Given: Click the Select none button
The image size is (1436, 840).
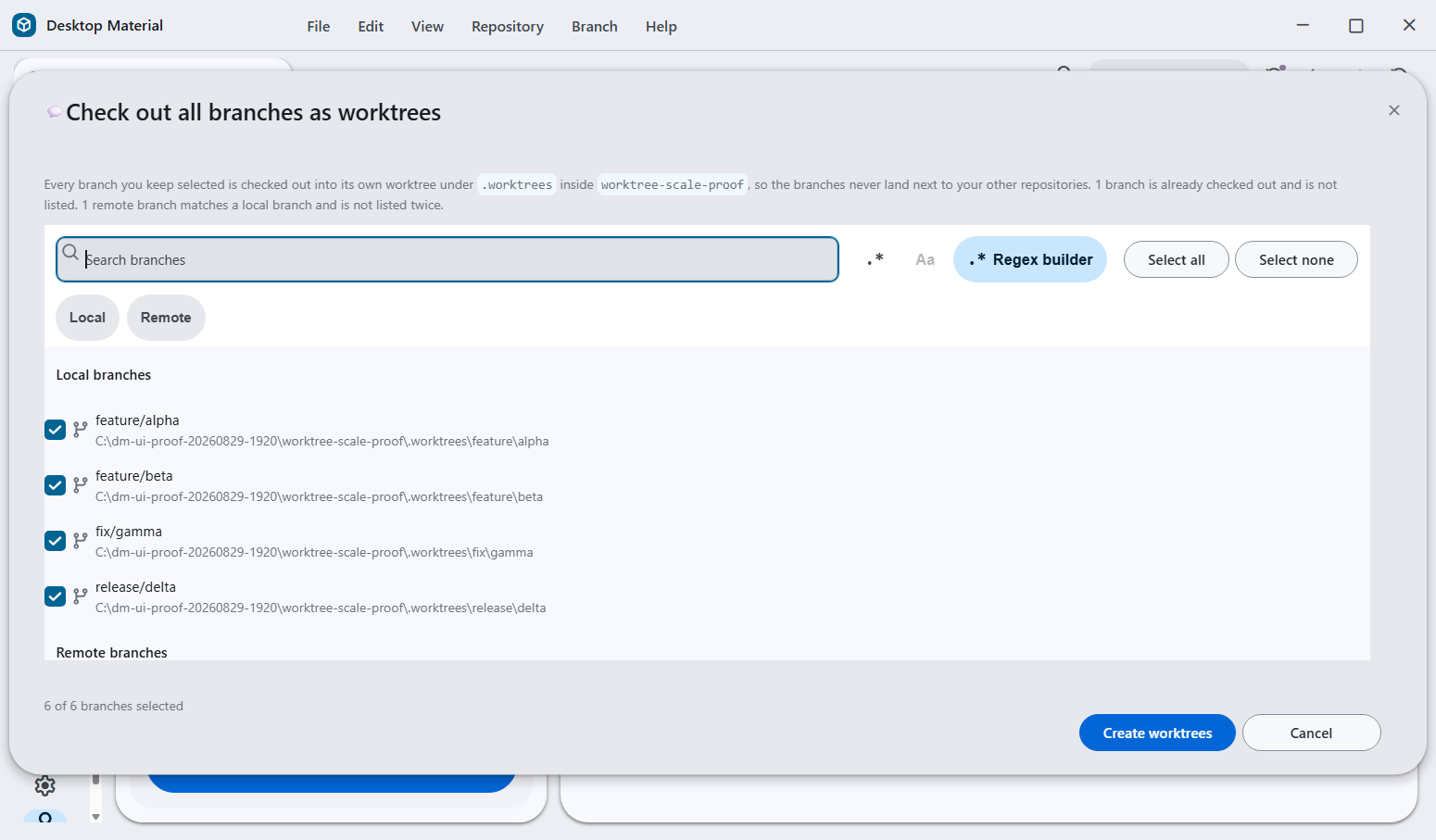Looking at the screenshot, I should (1296, 259).
